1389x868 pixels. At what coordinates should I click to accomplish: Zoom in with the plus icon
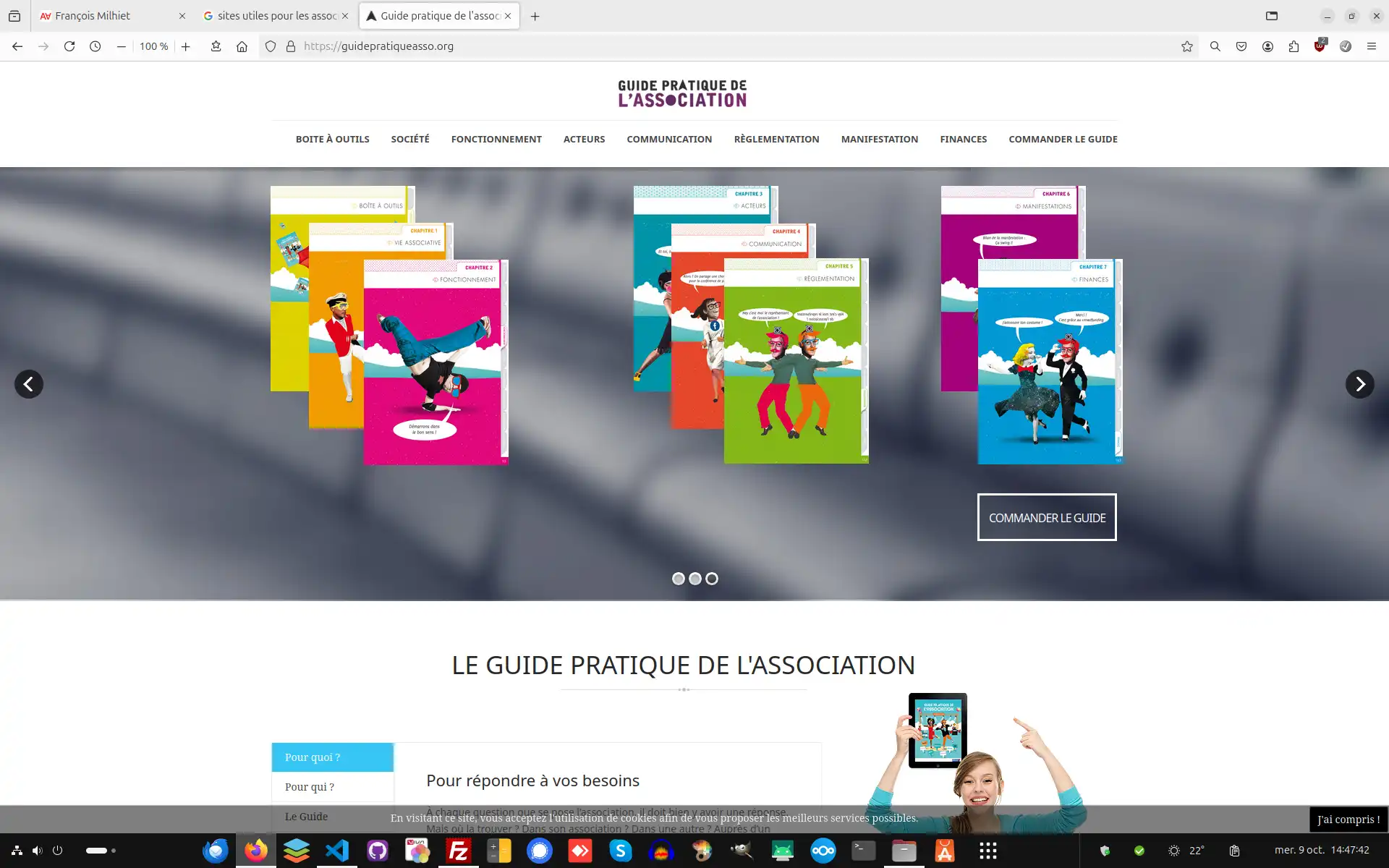[x=186, y=46]
